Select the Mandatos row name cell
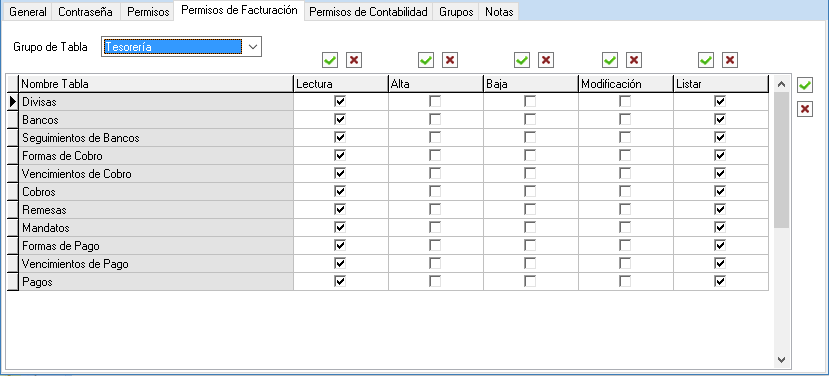This screenshot has width=829, height=376. [156, 227]
